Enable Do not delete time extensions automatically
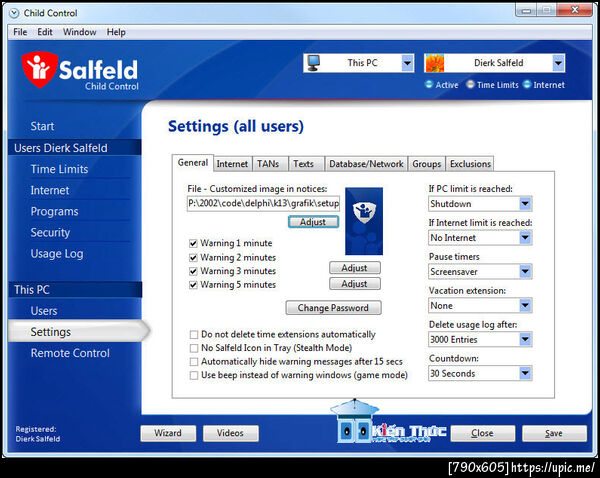600x478 pixels. coord(194,334)
